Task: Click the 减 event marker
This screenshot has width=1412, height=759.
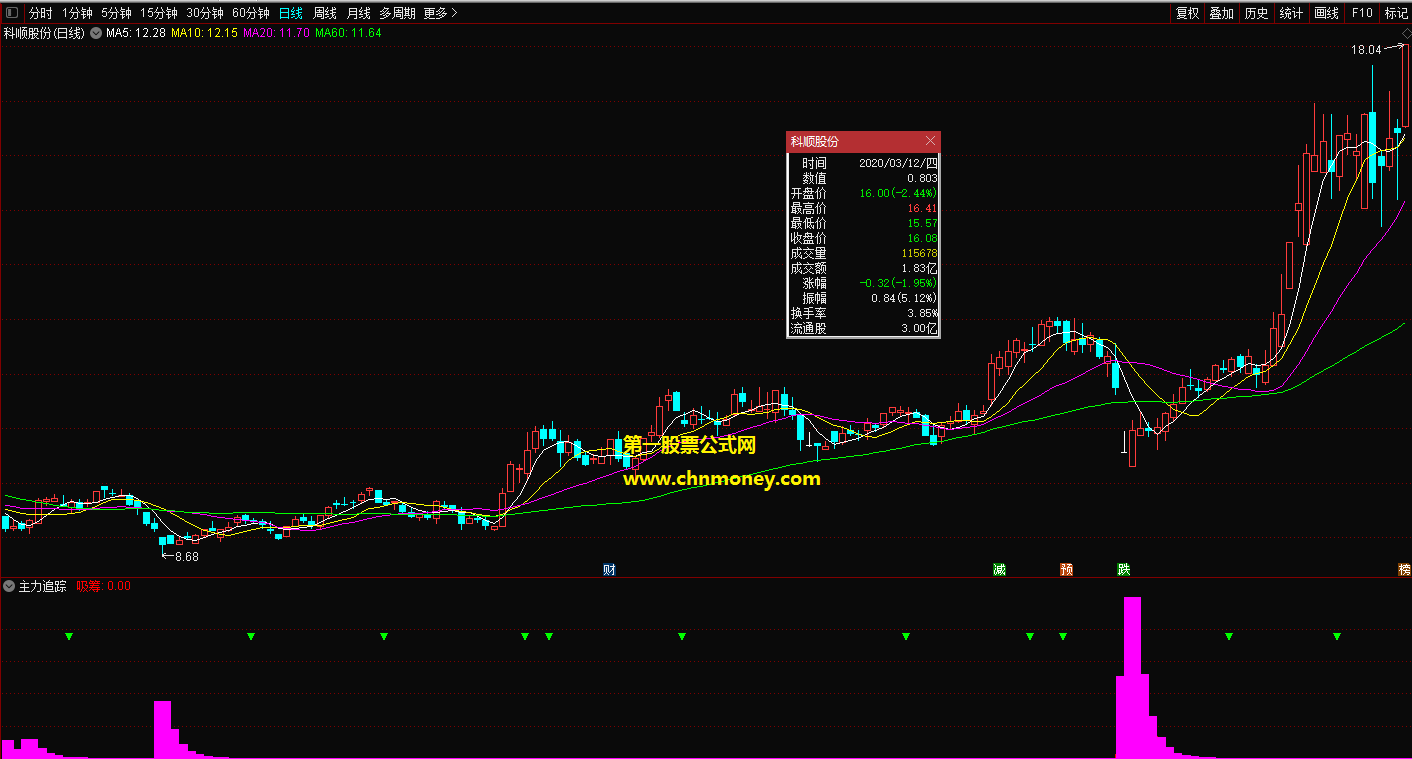Action: tap(999, 570)
